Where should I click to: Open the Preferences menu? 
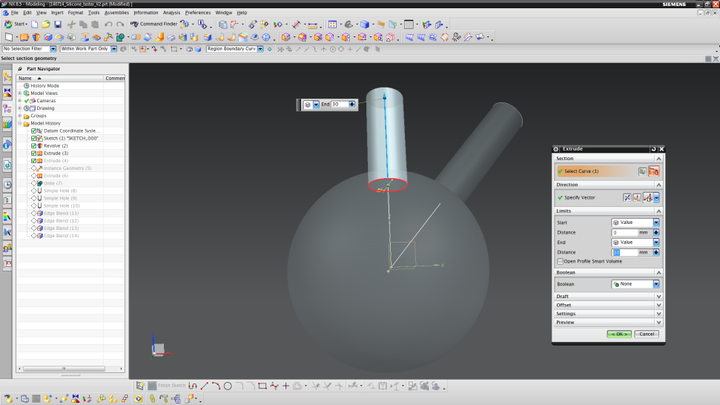click(x=197, y=13)
